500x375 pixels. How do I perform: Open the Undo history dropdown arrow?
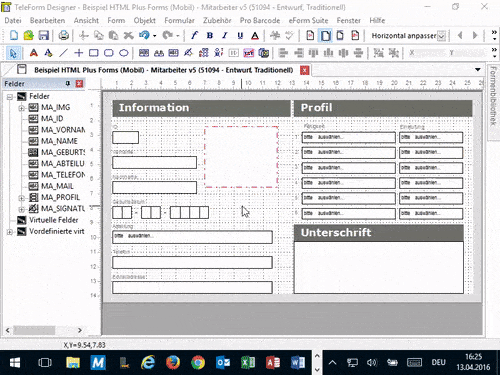click(x=154, y=36)
